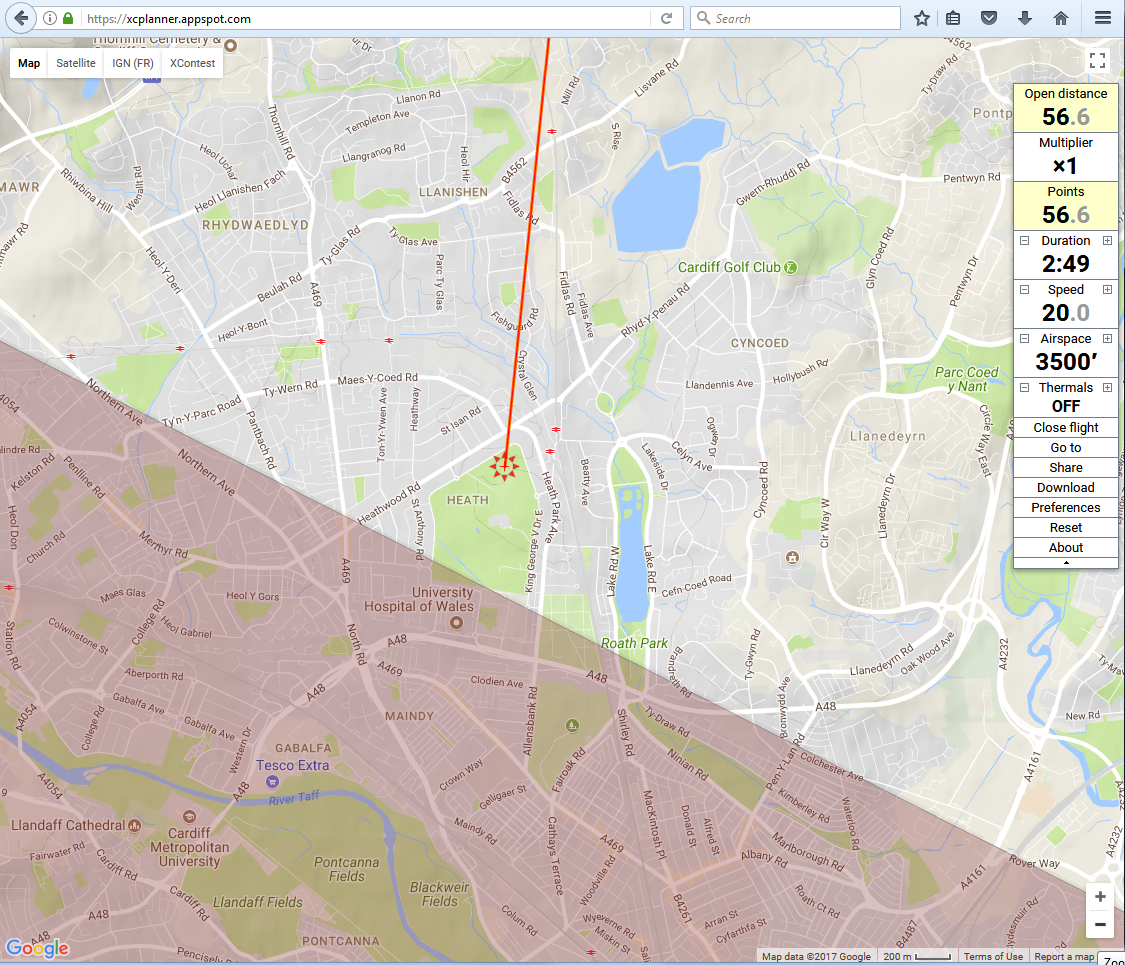Image resolution: width=1125 pixels, height=965 pixels.
Task: Open the Open distance flight type selector
Action: (x=1065, y=108)
